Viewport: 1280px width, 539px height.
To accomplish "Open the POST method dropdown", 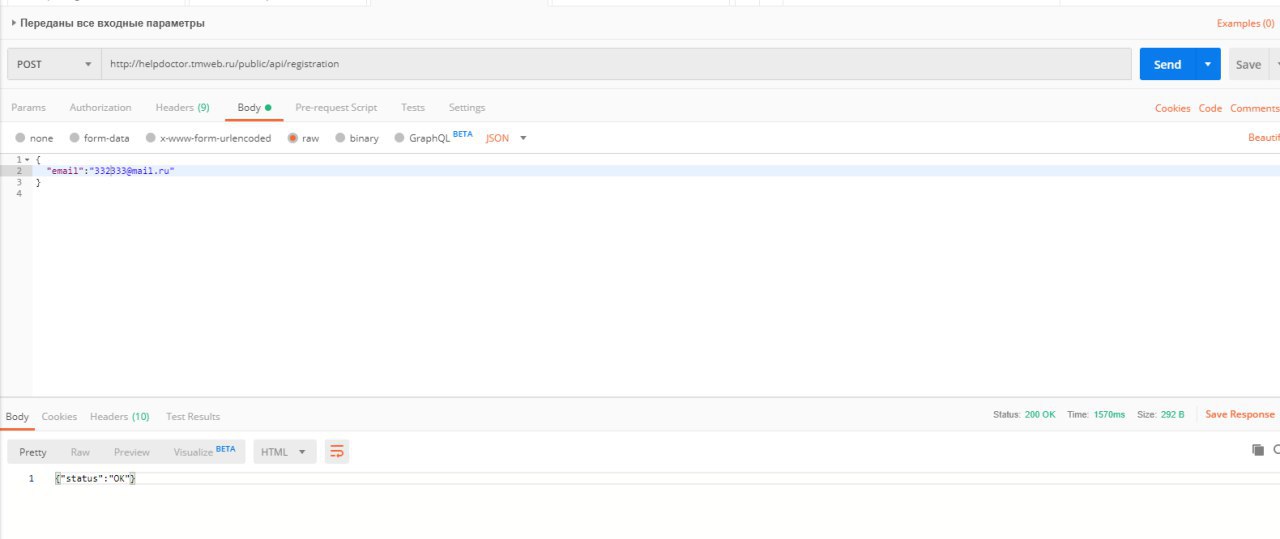I will pos(54,64).
